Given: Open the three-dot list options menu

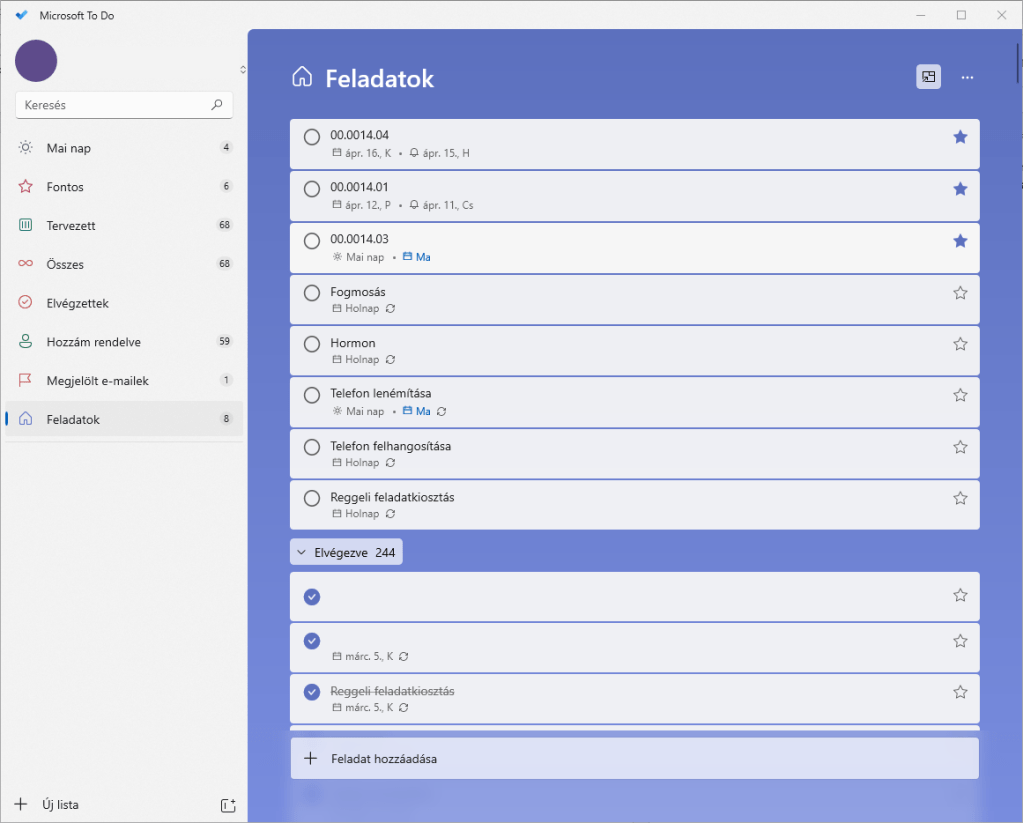Looking at the screenshot, I should click(x=967, y=77).
